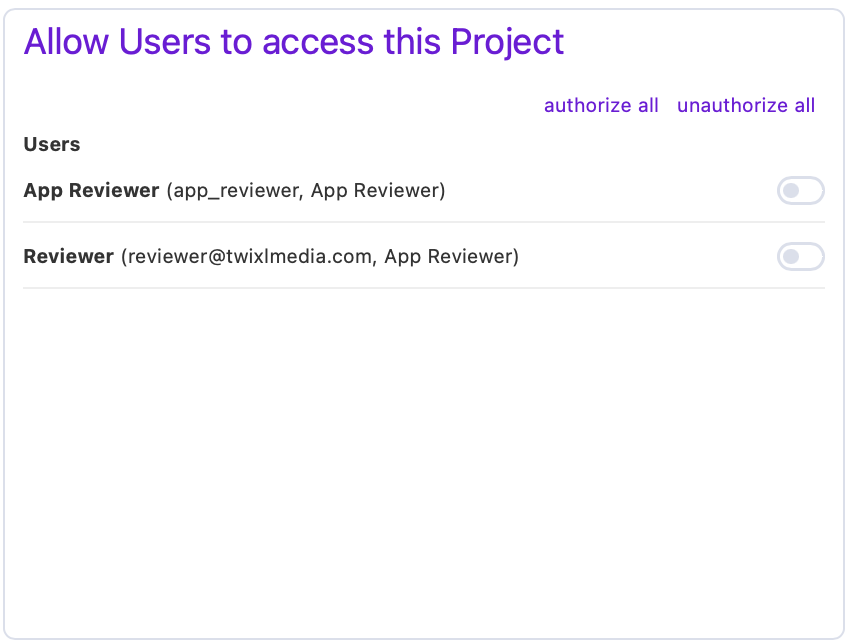Enable access for App Reviewer user
848x644 pixels.
pos(800,190)
